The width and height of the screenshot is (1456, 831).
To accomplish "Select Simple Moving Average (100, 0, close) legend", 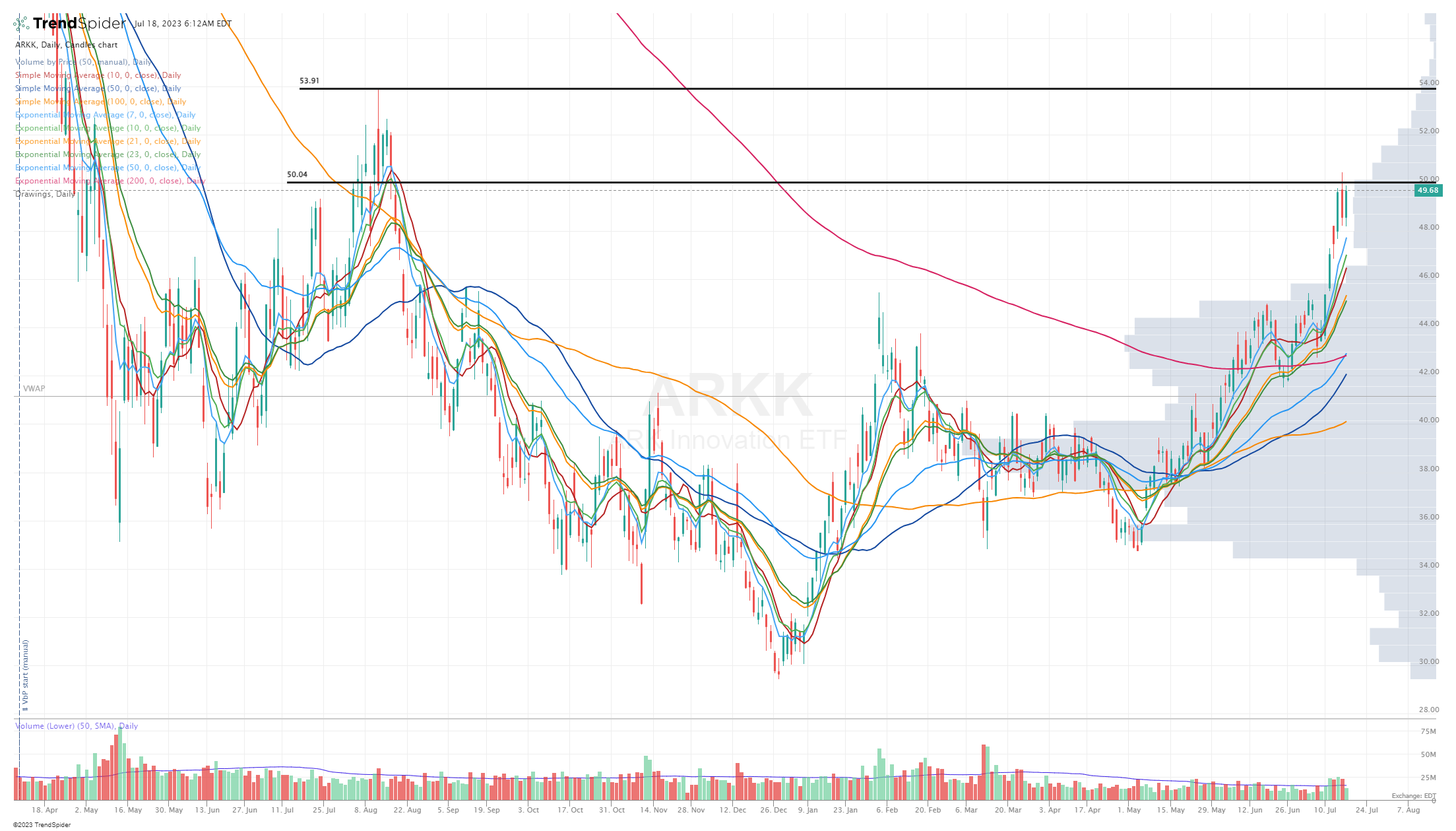I will (101, 102).
